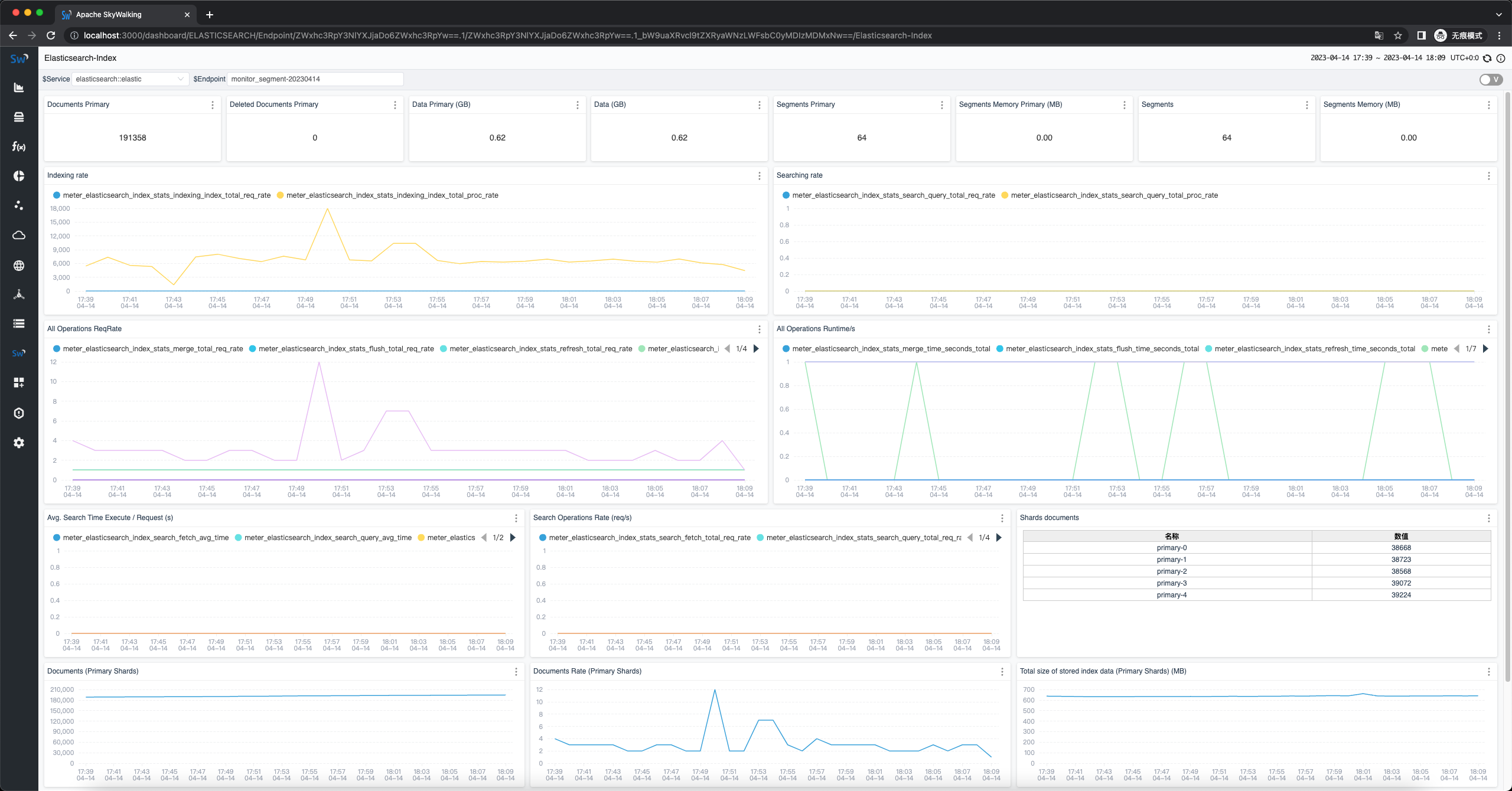The width and height of the screenshot is (1512, 791).
Task: Open Documents Primary widget options menu
Action: 213,105
